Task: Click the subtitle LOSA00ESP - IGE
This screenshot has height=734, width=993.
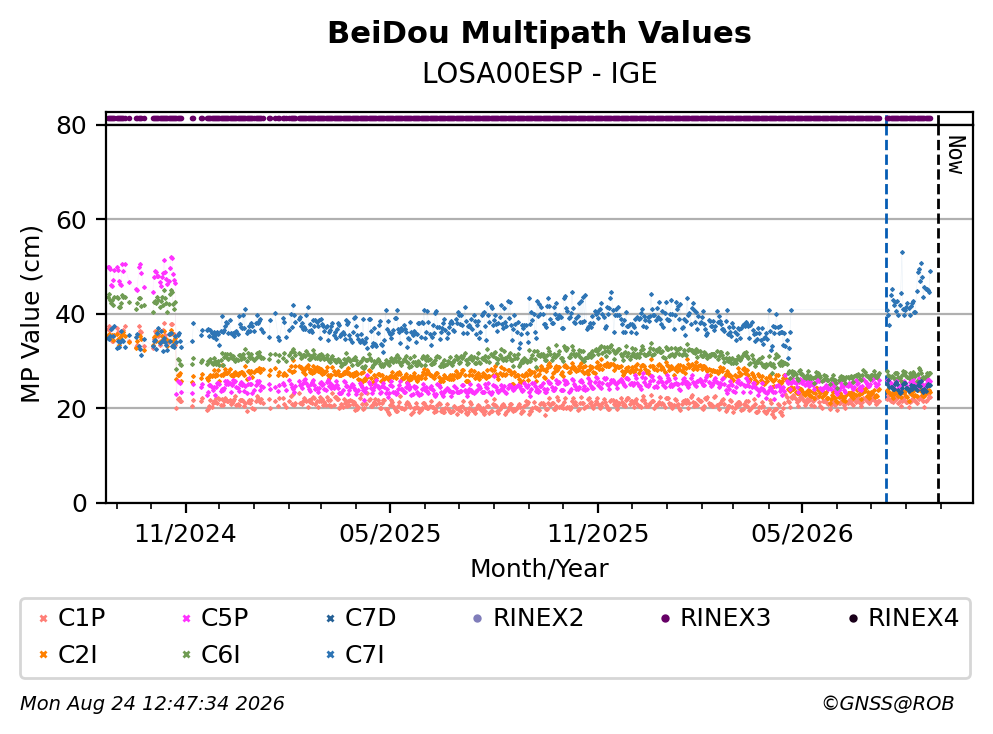Action: coord(540,74)
